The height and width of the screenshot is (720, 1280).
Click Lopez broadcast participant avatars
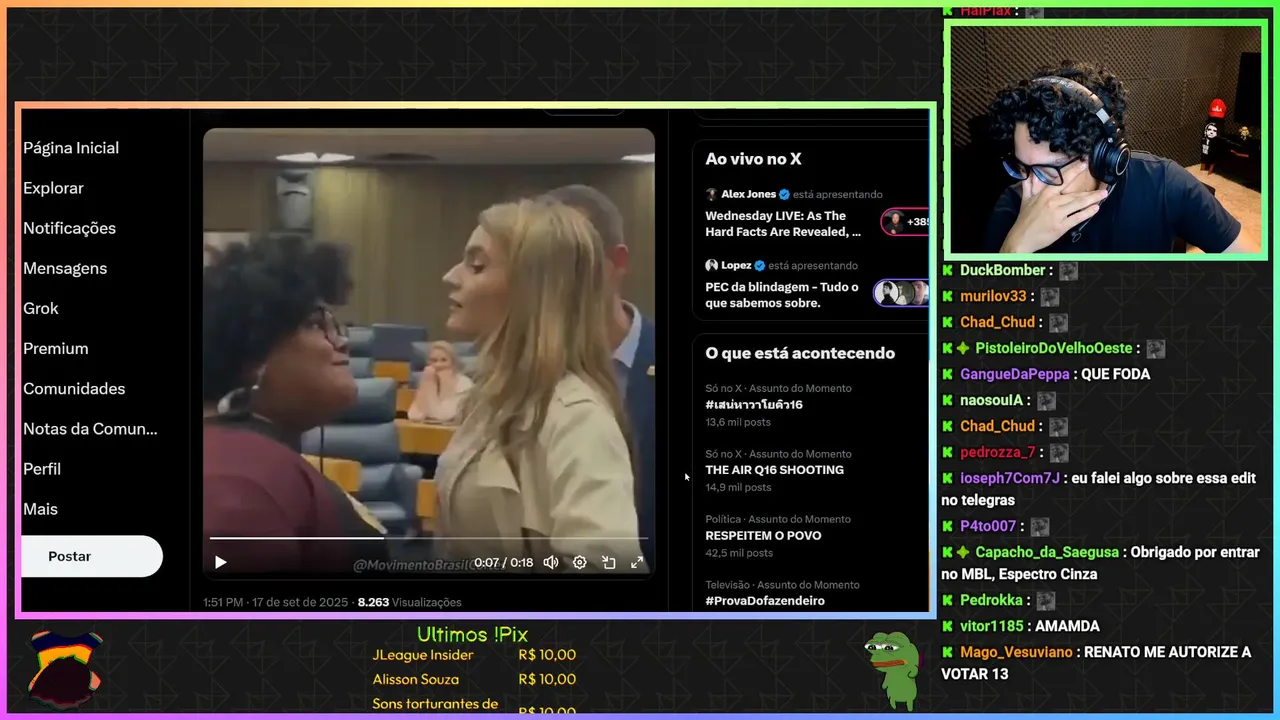tap(902, 293)
